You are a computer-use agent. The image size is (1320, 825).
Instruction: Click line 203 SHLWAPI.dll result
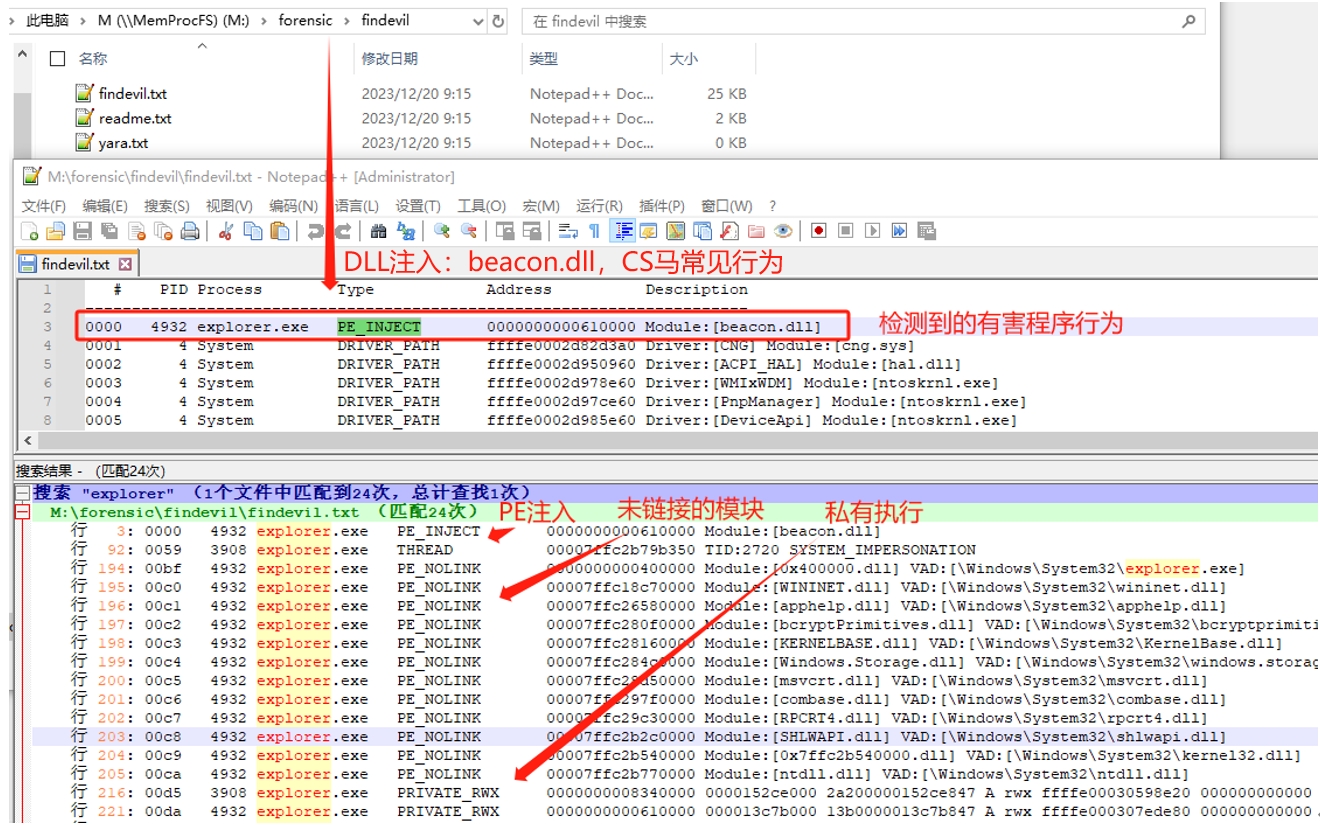(x=400, y=737)
